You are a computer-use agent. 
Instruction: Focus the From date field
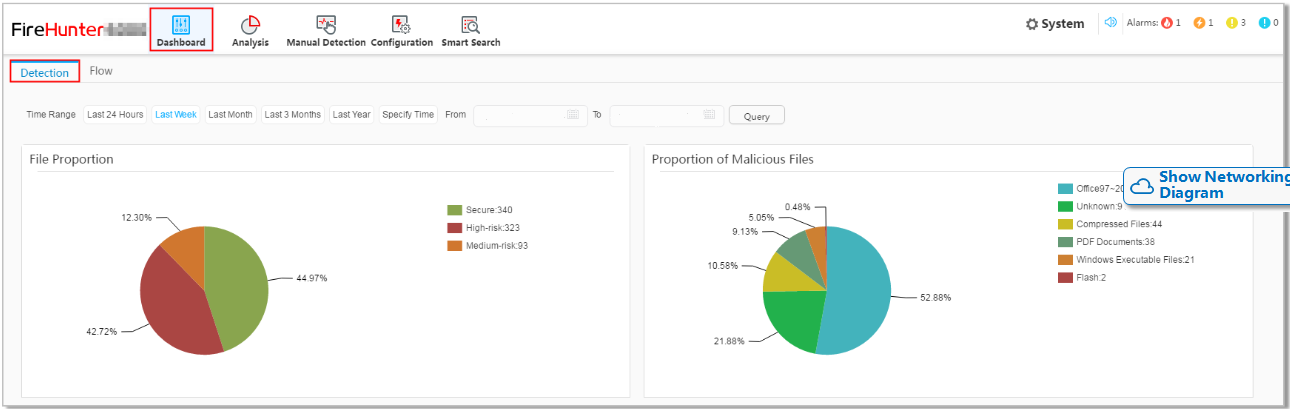(x=530, y=115)
